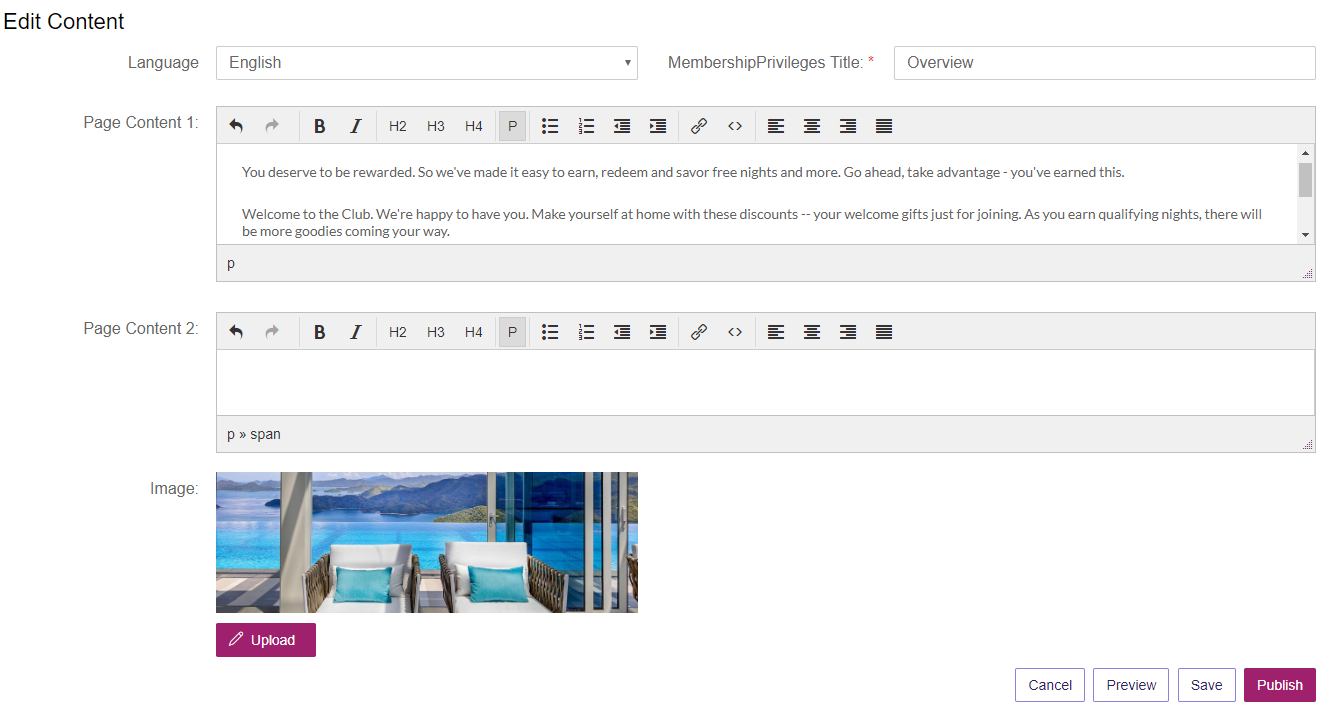Justify text in Page Content 1
1322x714 pixels.
point(884,126)
